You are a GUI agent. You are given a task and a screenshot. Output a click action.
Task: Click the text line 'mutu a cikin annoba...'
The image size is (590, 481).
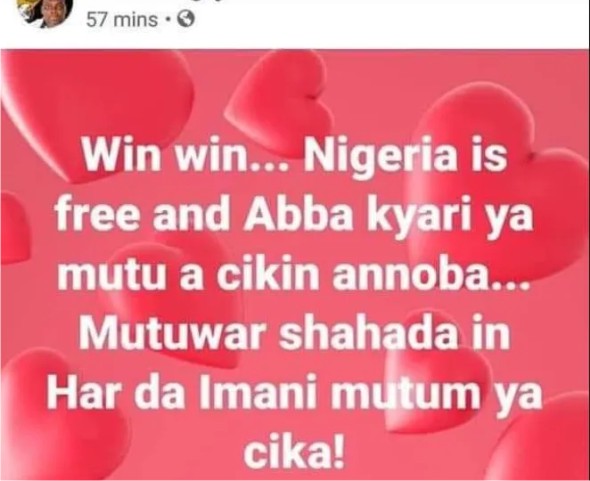pyautogui.click(x=292, y=277)
